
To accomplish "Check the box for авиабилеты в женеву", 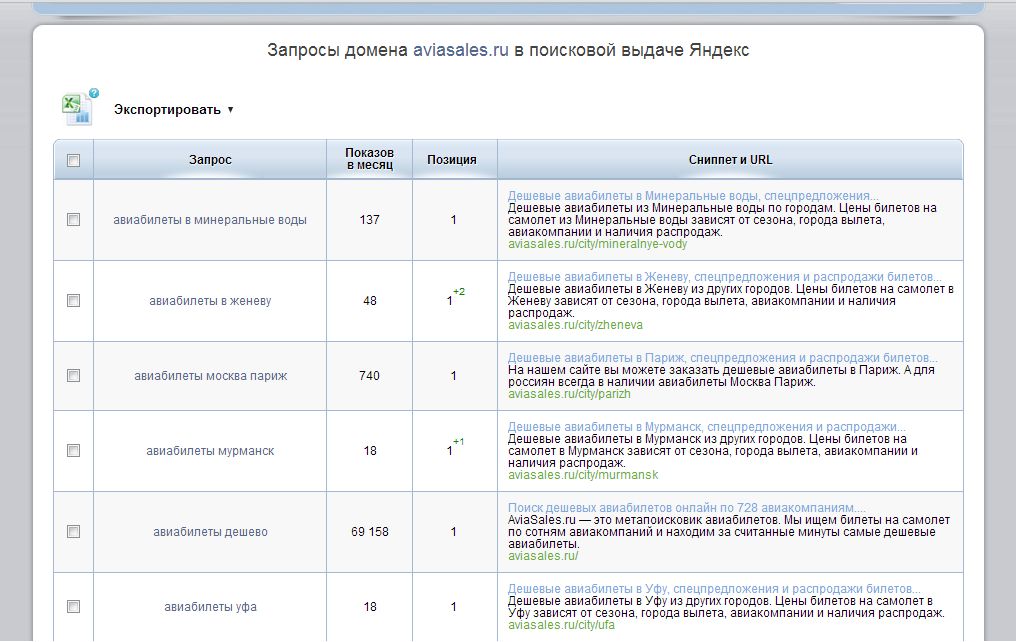I will [73, 301].
